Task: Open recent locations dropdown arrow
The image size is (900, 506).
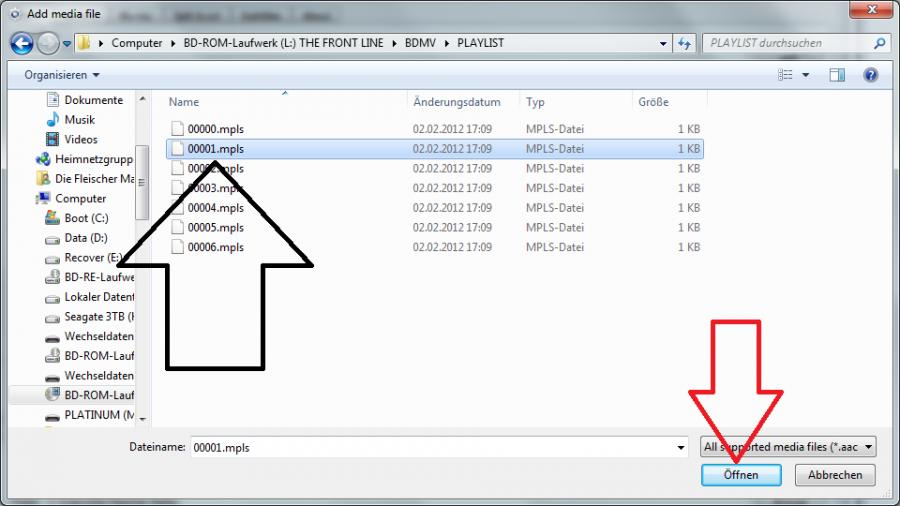Action: pos(67,44)
